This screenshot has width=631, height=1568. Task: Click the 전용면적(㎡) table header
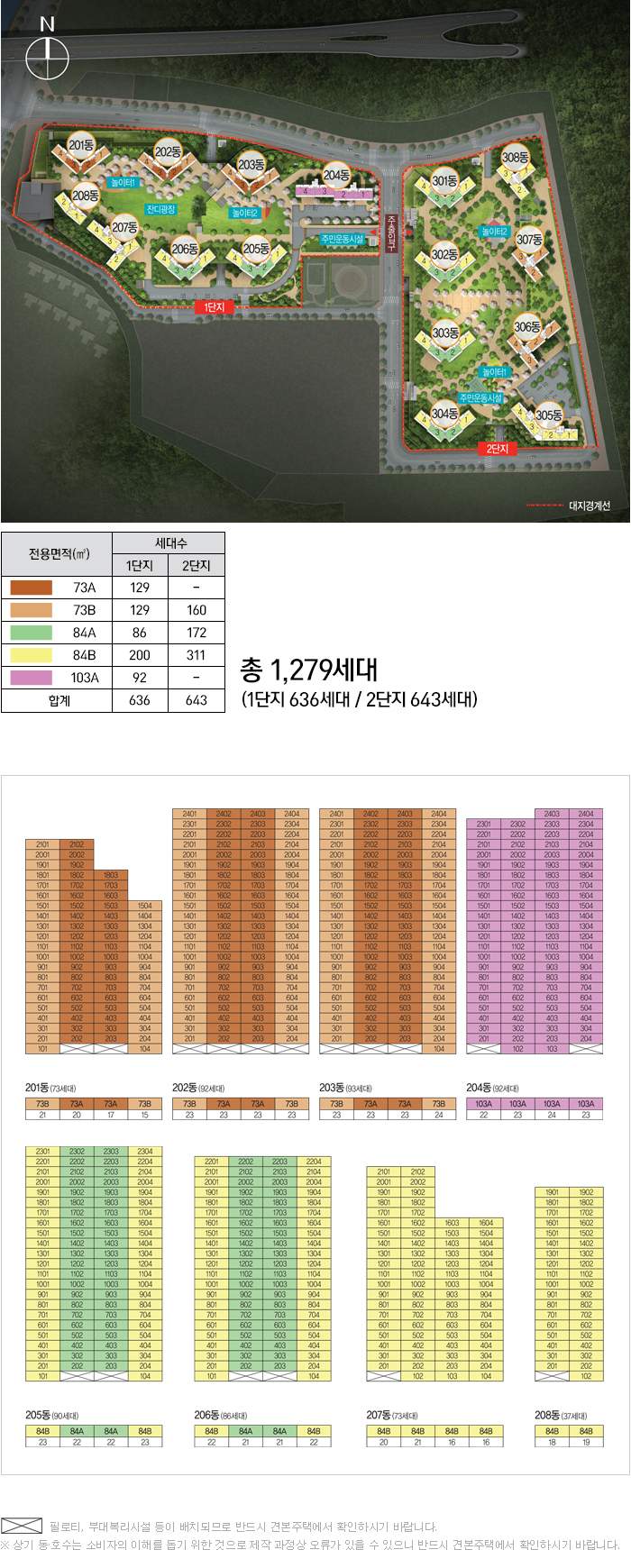click(57, 553)
